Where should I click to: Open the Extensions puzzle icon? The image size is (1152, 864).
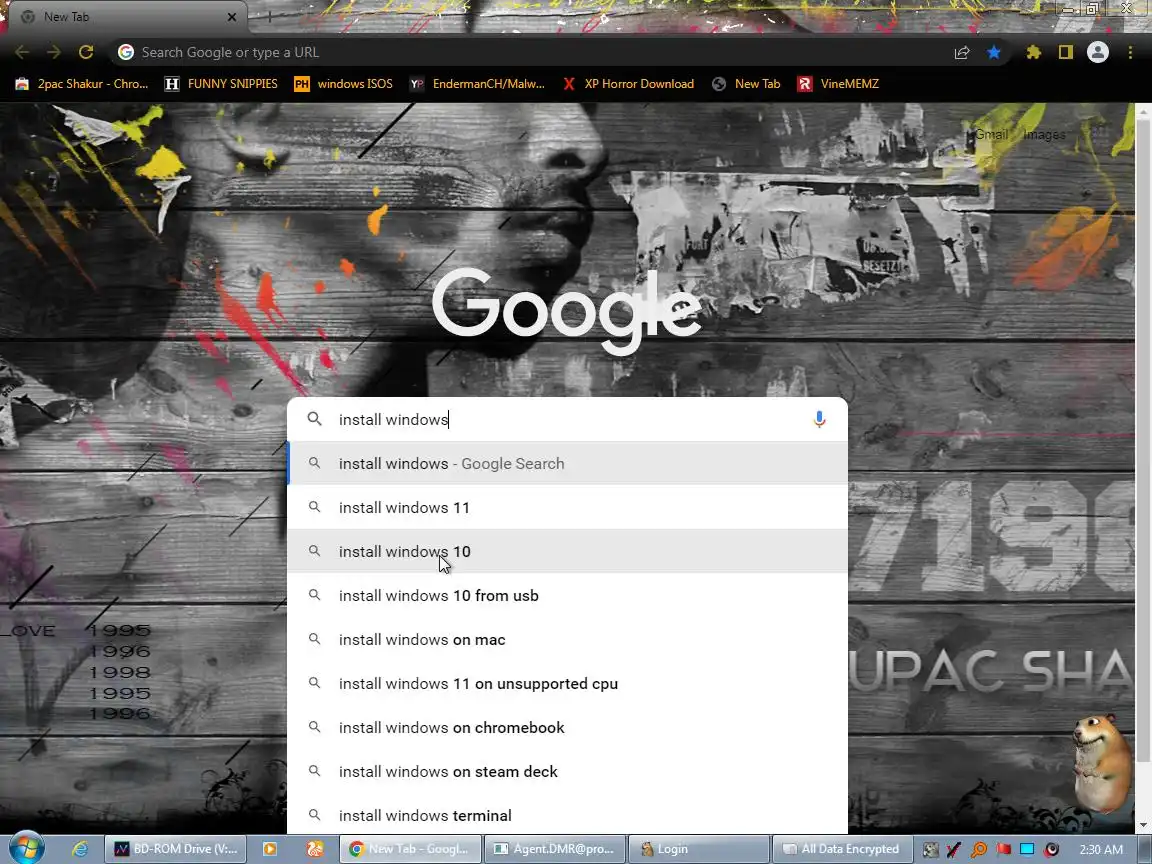[x=1034, y=52]
